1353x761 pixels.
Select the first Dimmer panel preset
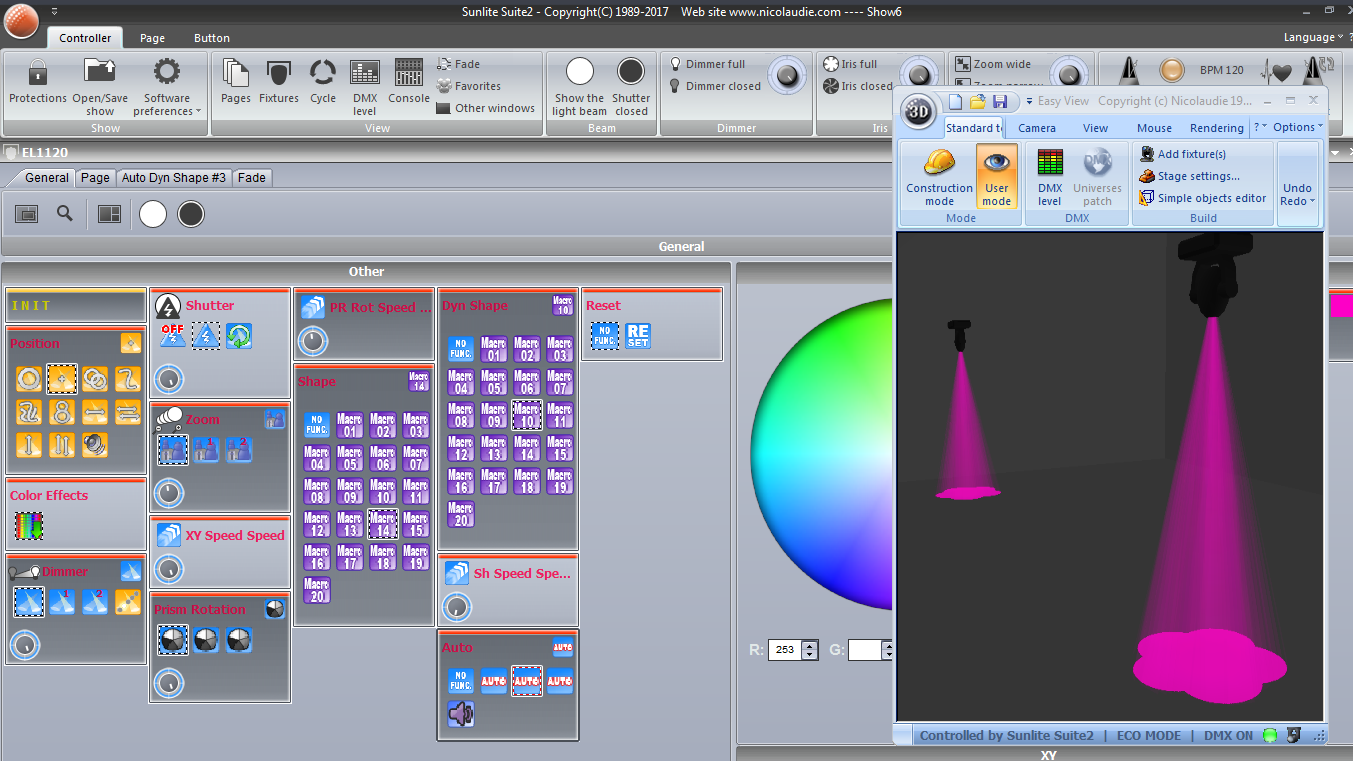pyautogui.click(x=29, y=601)
